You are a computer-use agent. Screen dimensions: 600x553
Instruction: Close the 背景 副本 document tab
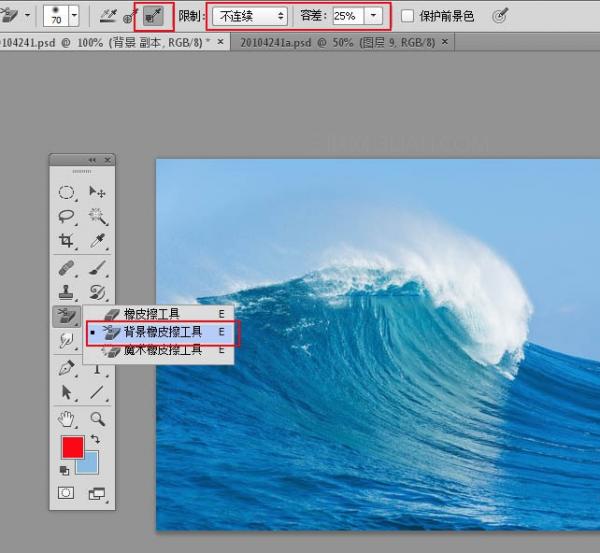click(x=221, y=41)
